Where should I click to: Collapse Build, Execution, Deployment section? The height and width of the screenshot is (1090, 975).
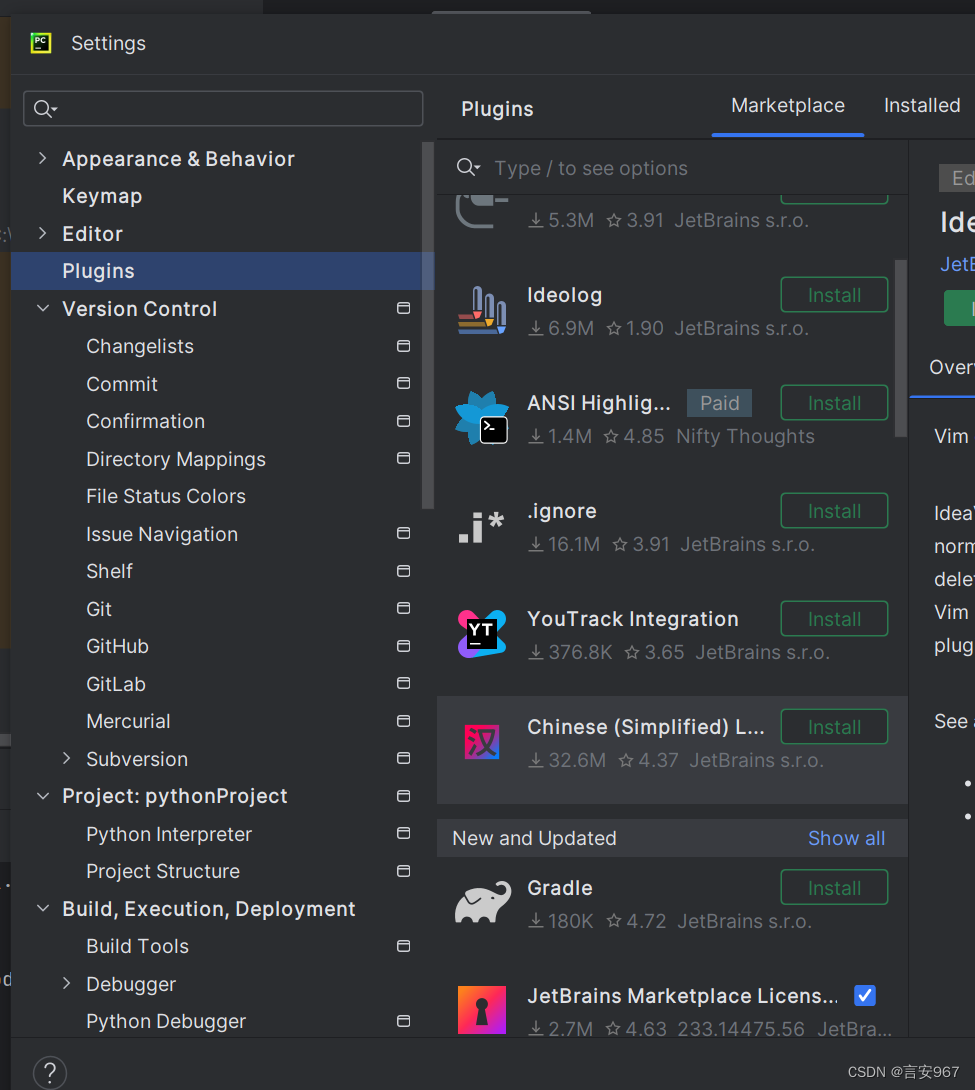point(42,909)
